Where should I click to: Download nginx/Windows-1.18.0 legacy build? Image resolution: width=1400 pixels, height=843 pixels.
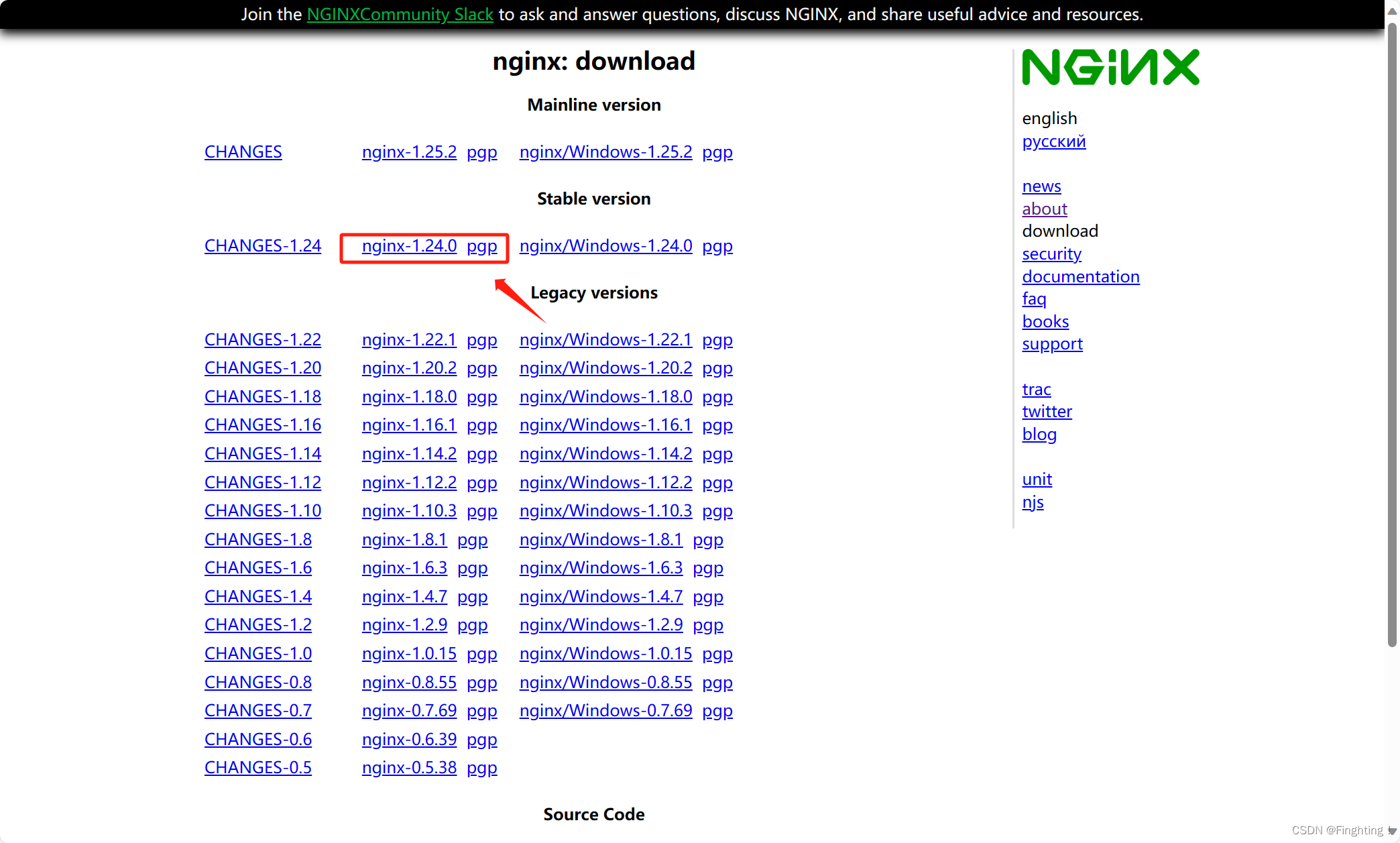pos(605,397)
